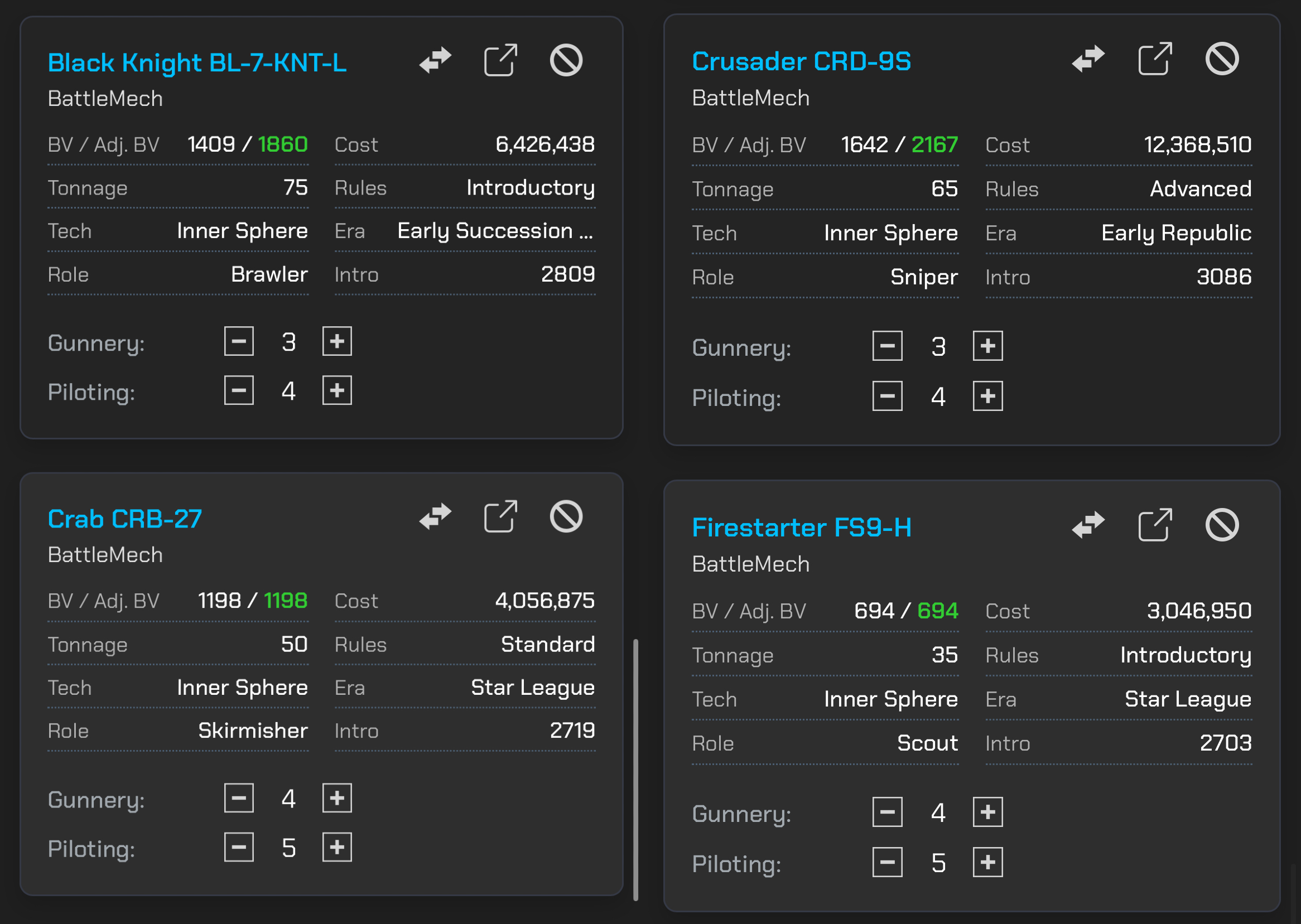Screen dimensions: 1301x924
Task: Remove the Crab CRB-27 card
Action: pos(566,516)
